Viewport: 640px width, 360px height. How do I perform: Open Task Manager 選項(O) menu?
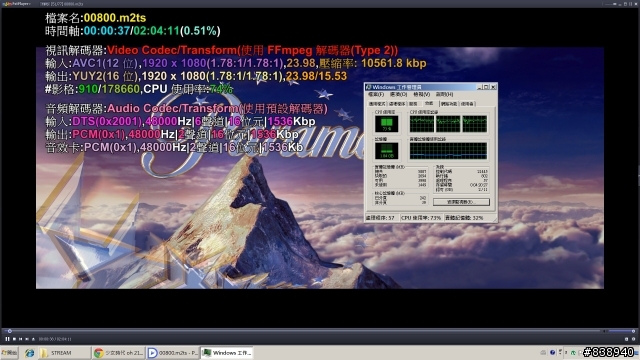pos(398,94)
